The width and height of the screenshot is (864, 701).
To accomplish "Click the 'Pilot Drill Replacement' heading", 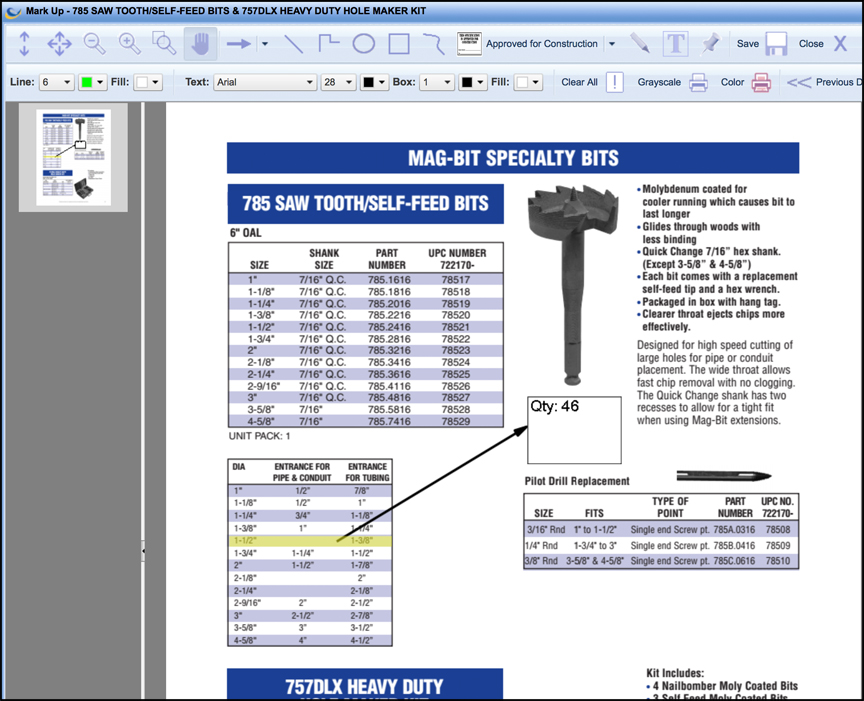I will click(x=577, y=481).
